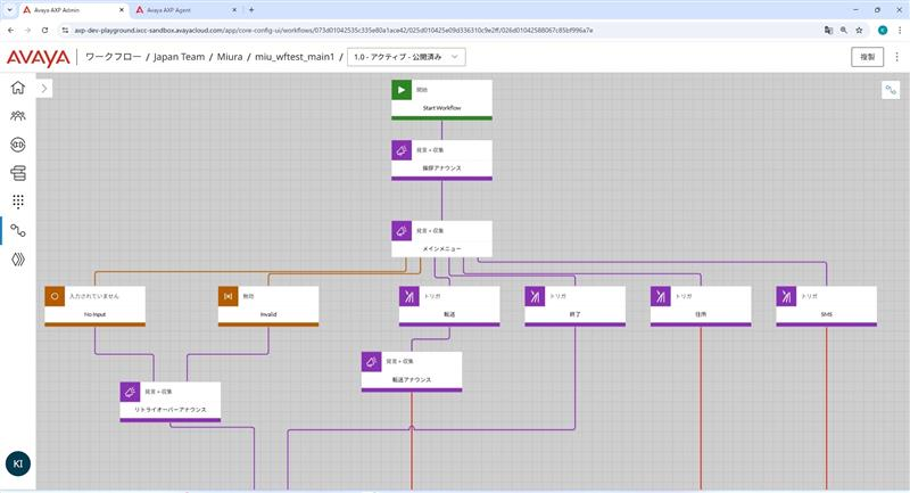Image resolution: width=910 pixels, height=493 pixels.
Task: Click the trigger icon on SMS node
Action: pyautogui.click(x=786, y=296)
